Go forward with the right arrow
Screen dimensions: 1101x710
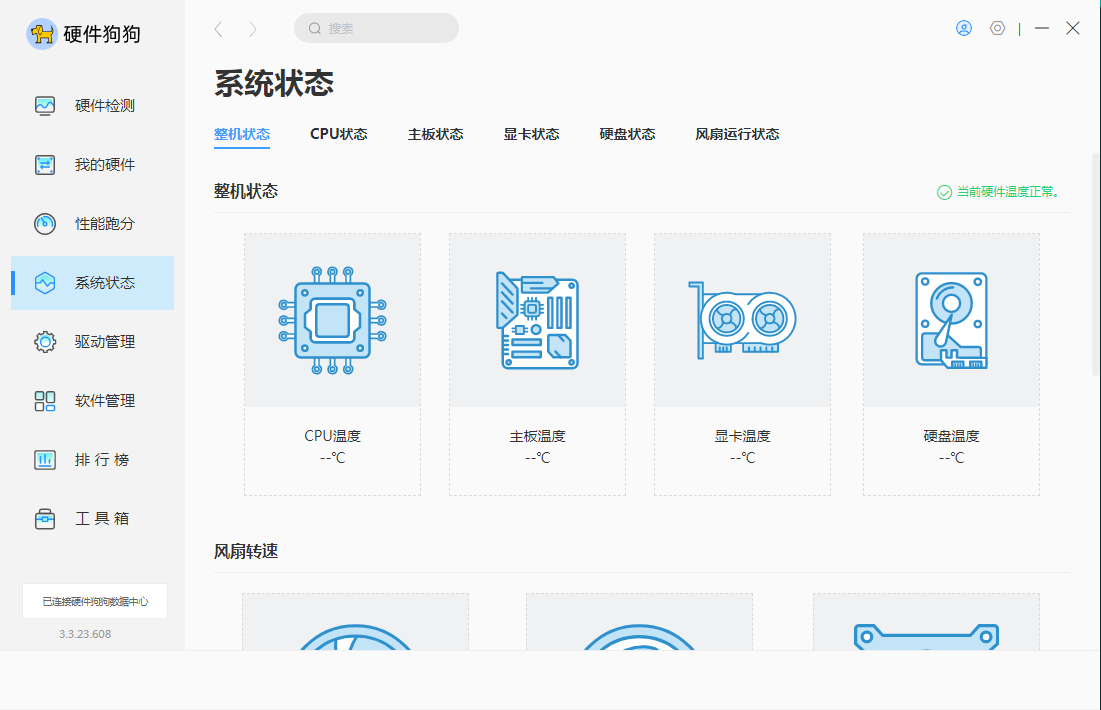pos(253,29)
